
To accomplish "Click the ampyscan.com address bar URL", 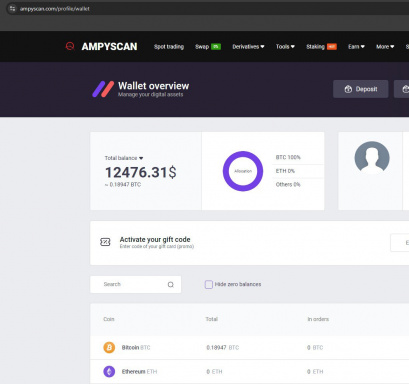I will click(55, 9).
